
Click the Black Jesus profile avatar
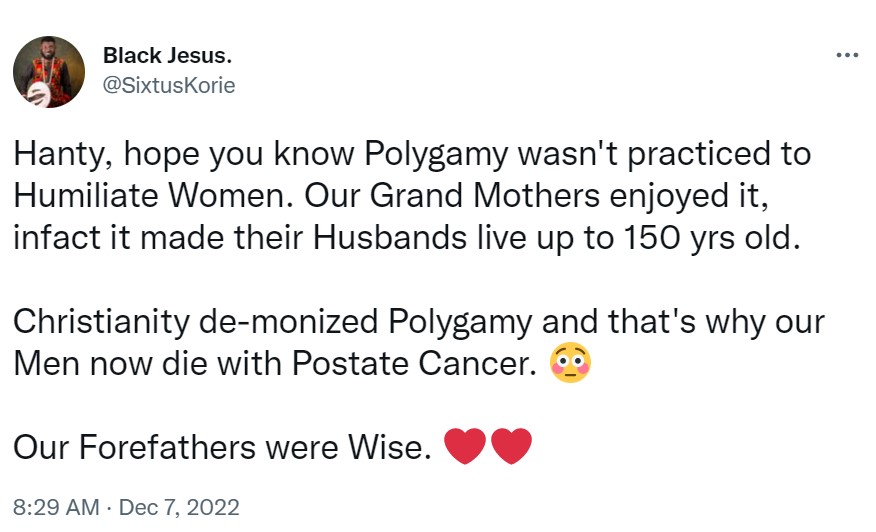[49, 72]
